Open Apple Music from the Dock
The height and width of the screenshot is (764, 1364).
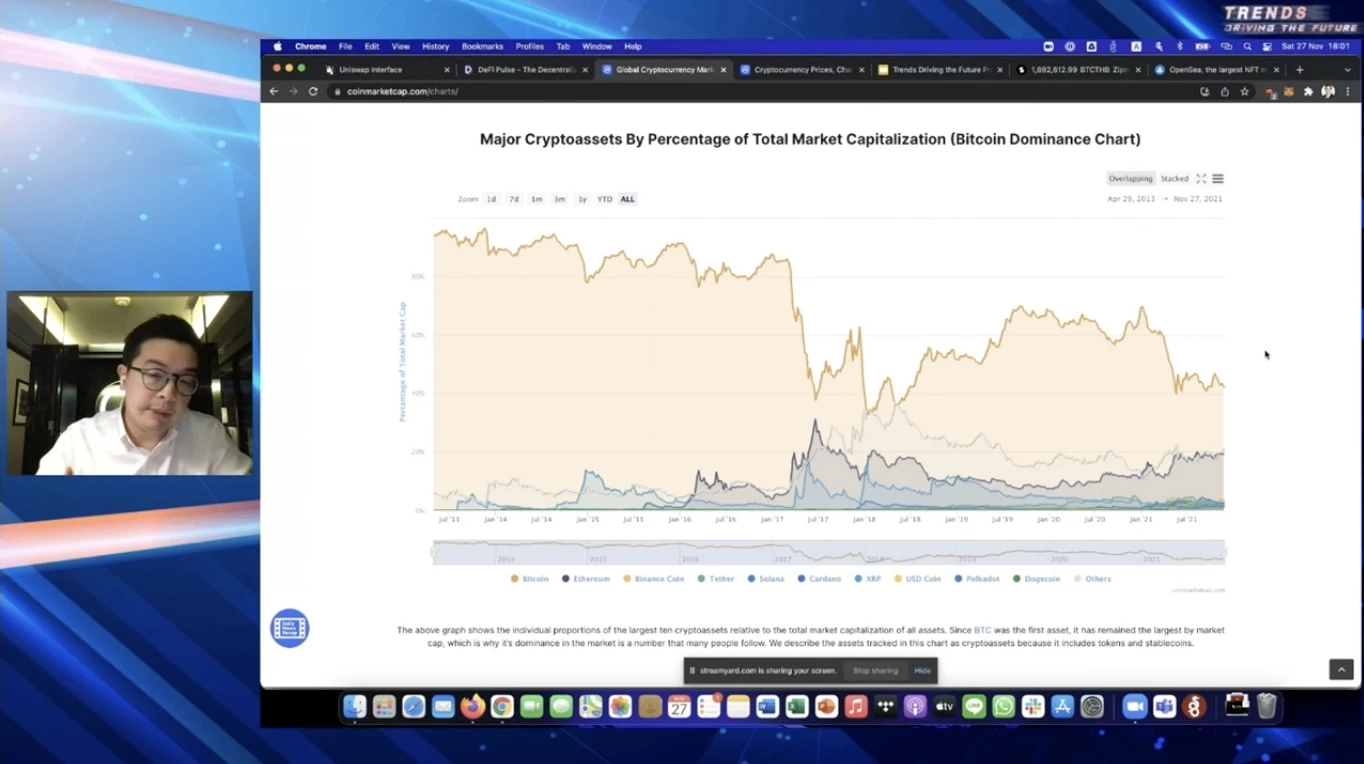[855, 706]
